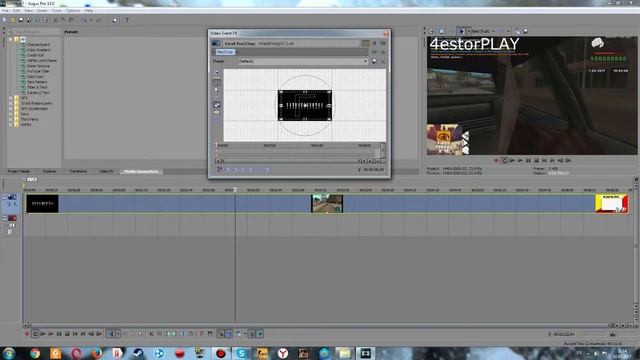Select the gameplay clip thumbnail on the timeline
The width and height of the screenshot is (640, 360).
pos(327,204)
